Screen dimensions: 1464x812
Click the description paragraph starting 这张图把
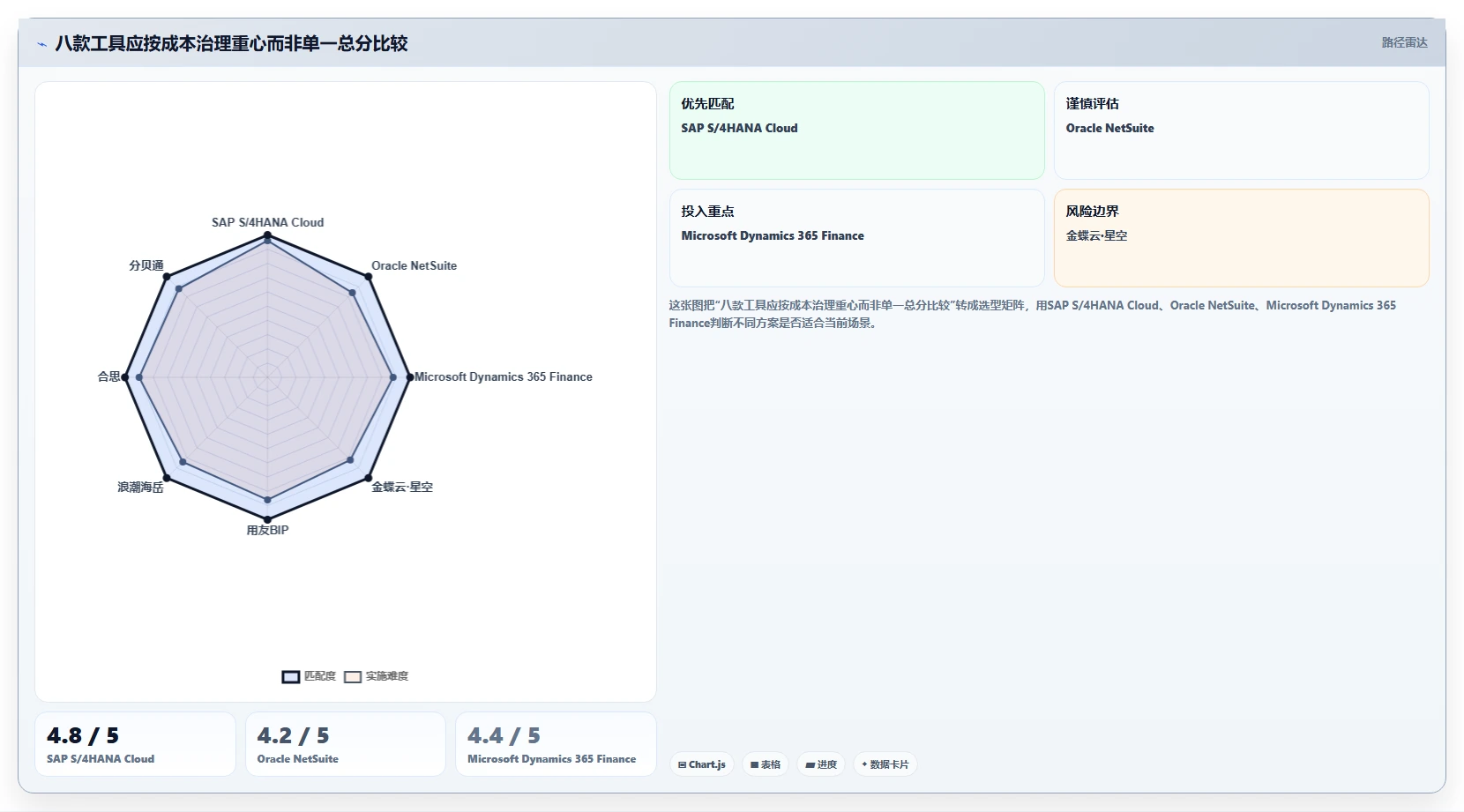coord(1032,314)
